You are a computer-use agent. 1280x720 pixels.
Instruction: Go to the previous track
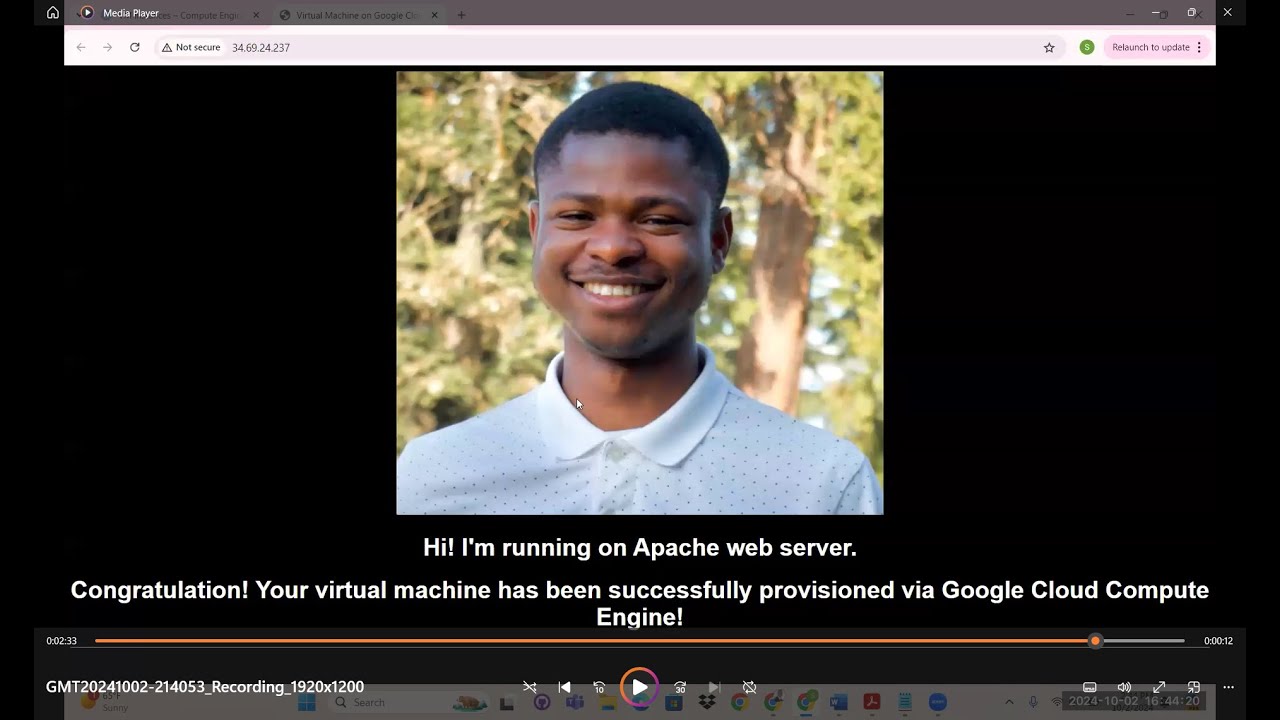pyautogui.click(x=564, y=687)
